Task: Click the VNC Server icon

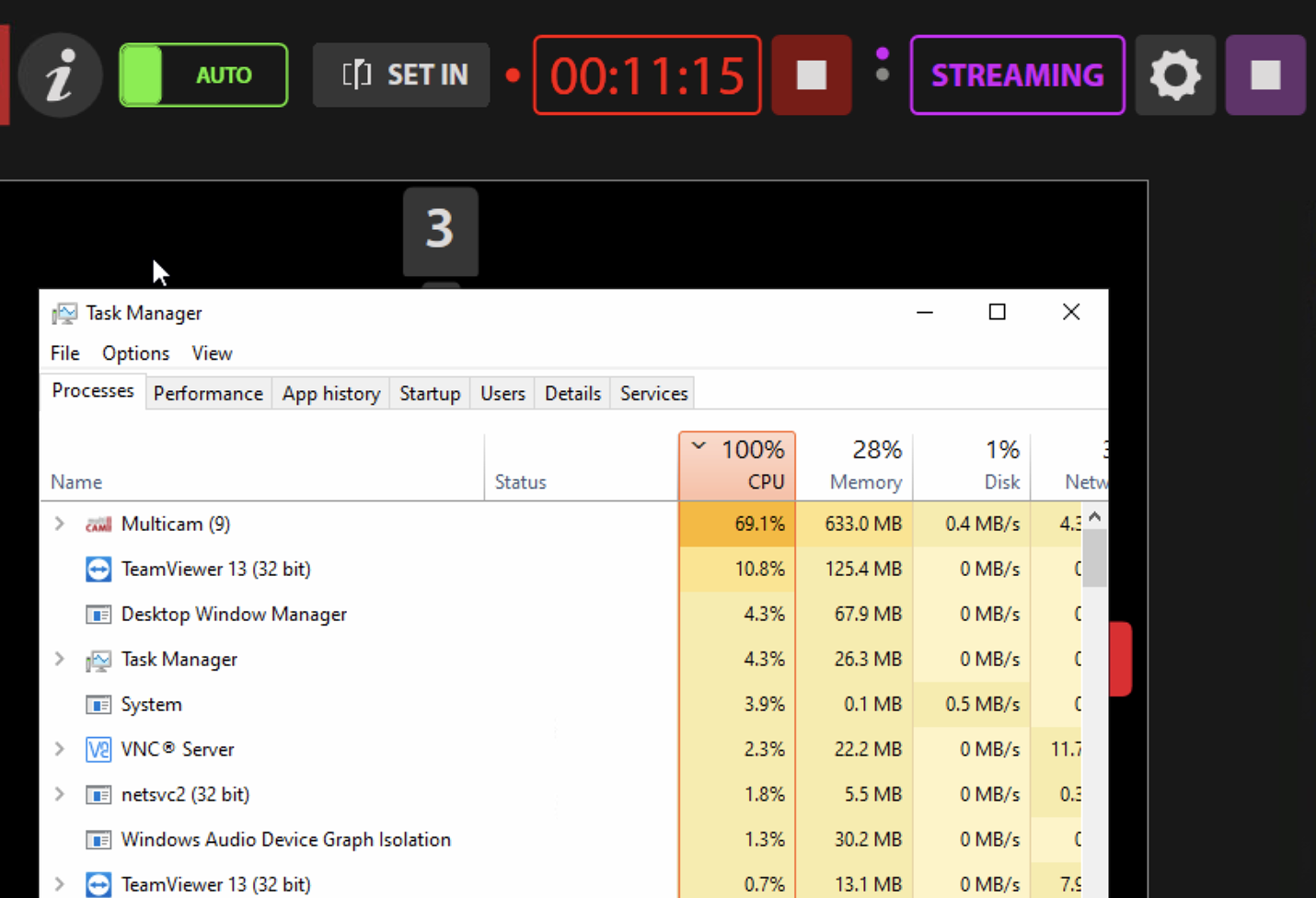Action: click(98, 750)
